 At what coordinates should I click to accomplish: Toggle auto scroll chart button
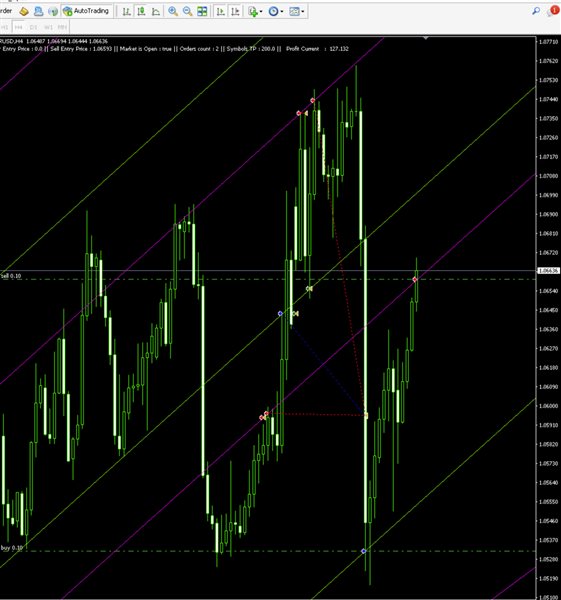[220, 11]
